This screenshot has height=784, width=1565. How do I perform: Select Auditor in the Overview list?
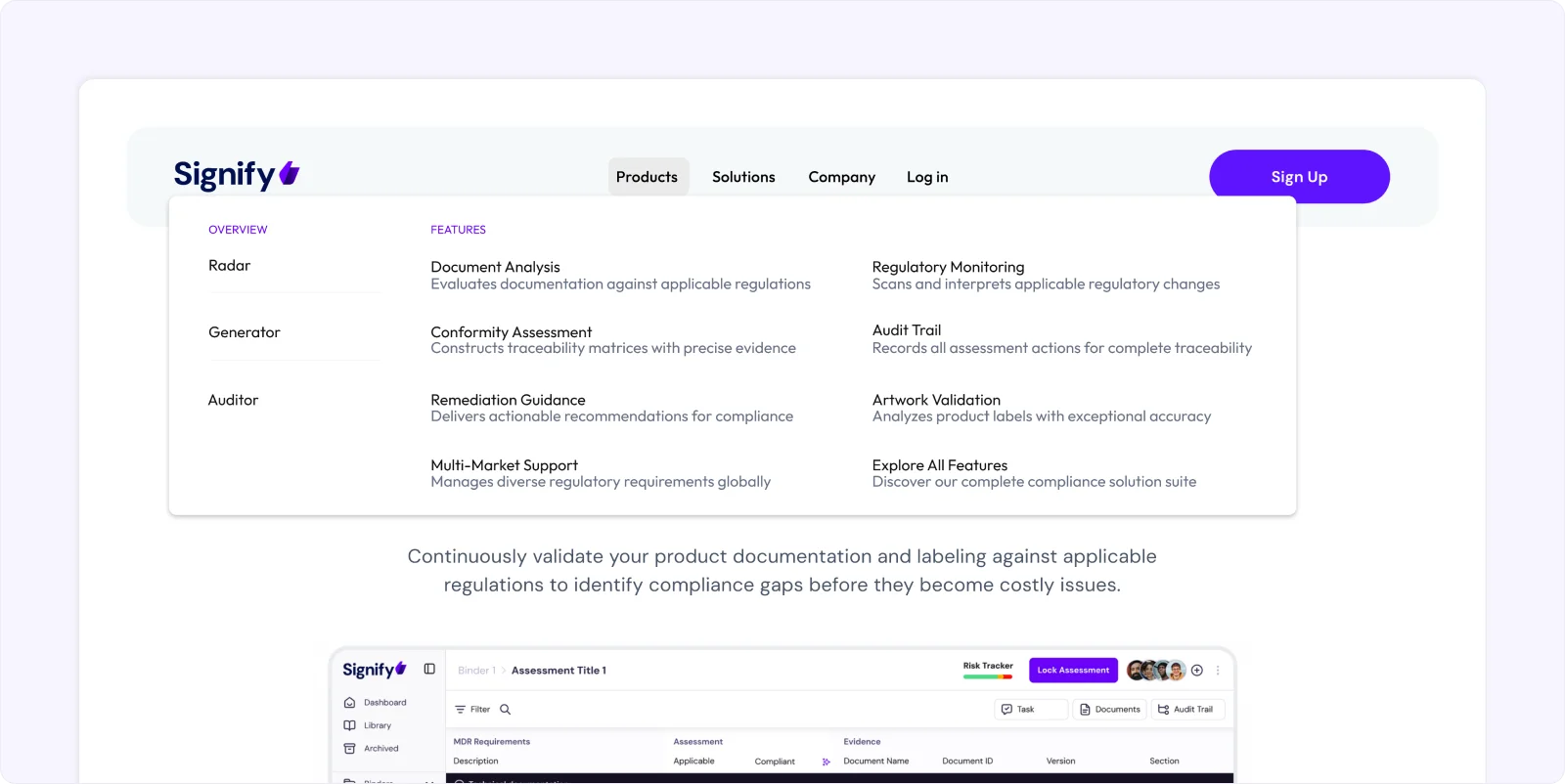[233, 400]
